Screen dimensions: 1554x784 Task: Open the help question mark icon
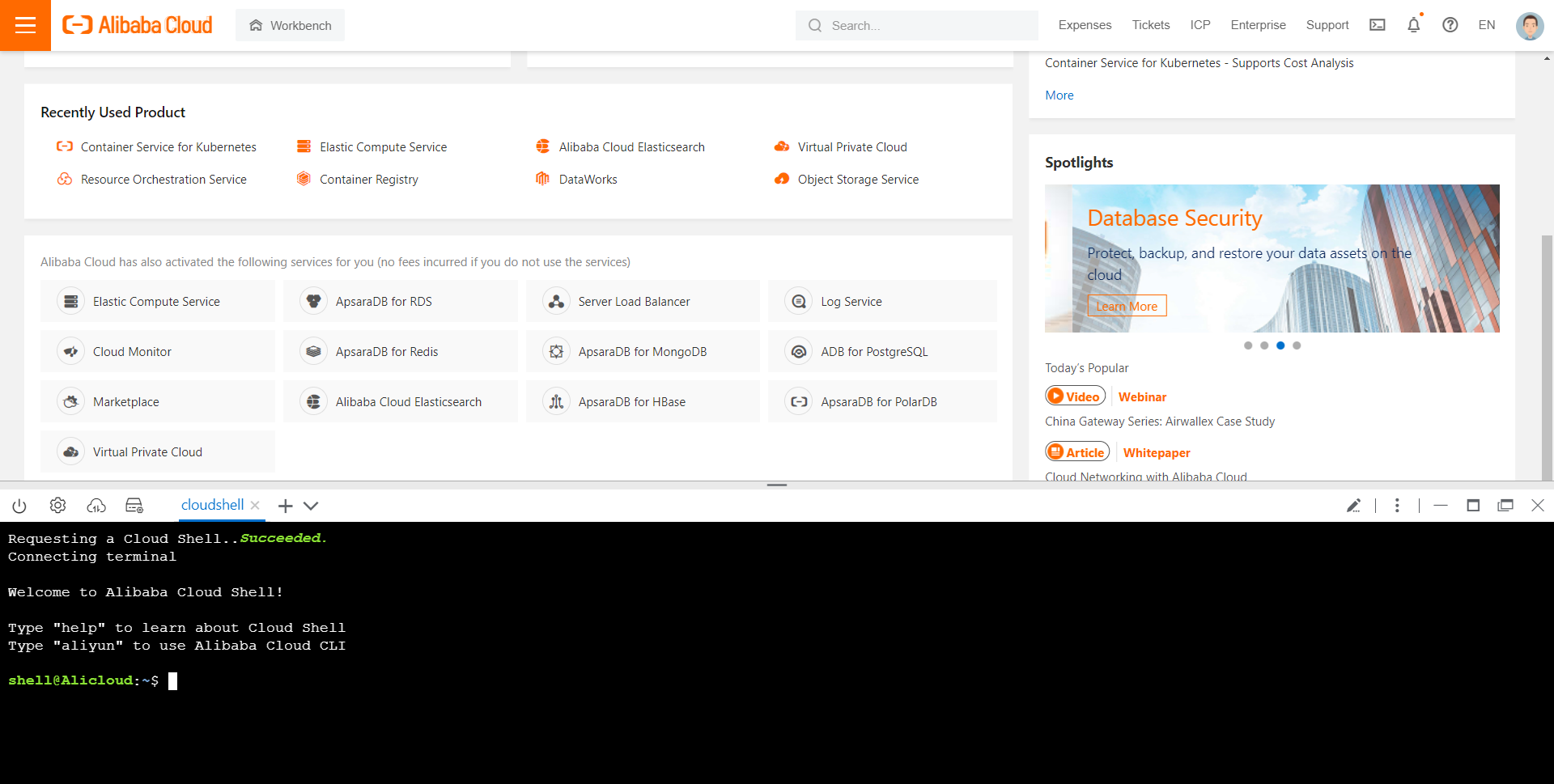(x=1450, y=25)
